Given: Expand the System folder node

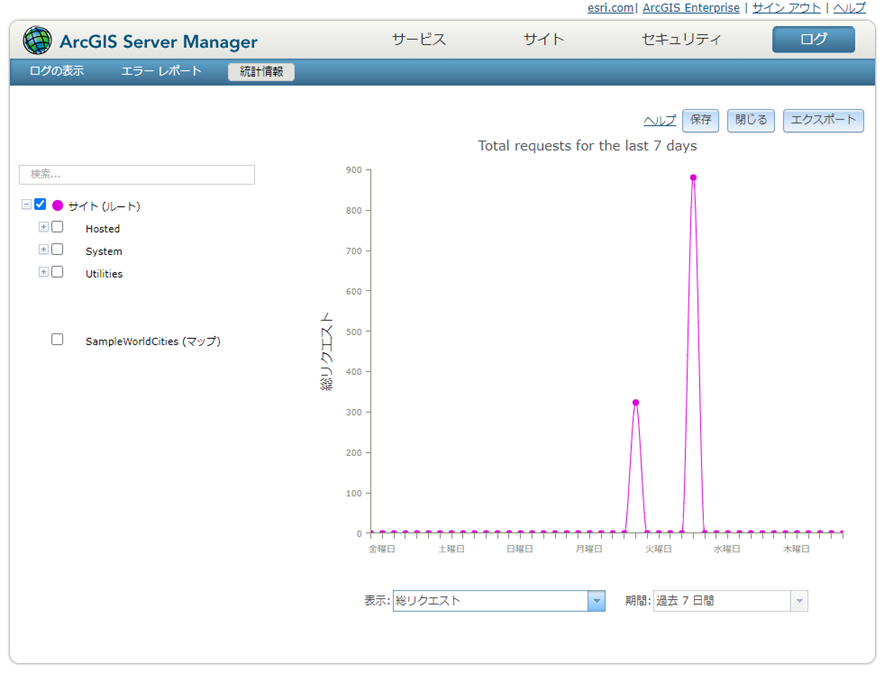Looking at the screenshot, I should coord(43,249).
